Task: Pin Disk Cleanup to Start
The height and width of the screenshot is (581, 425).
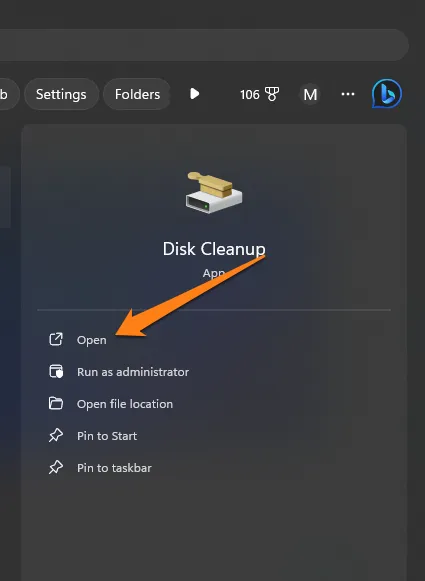Action: [107, 436]
